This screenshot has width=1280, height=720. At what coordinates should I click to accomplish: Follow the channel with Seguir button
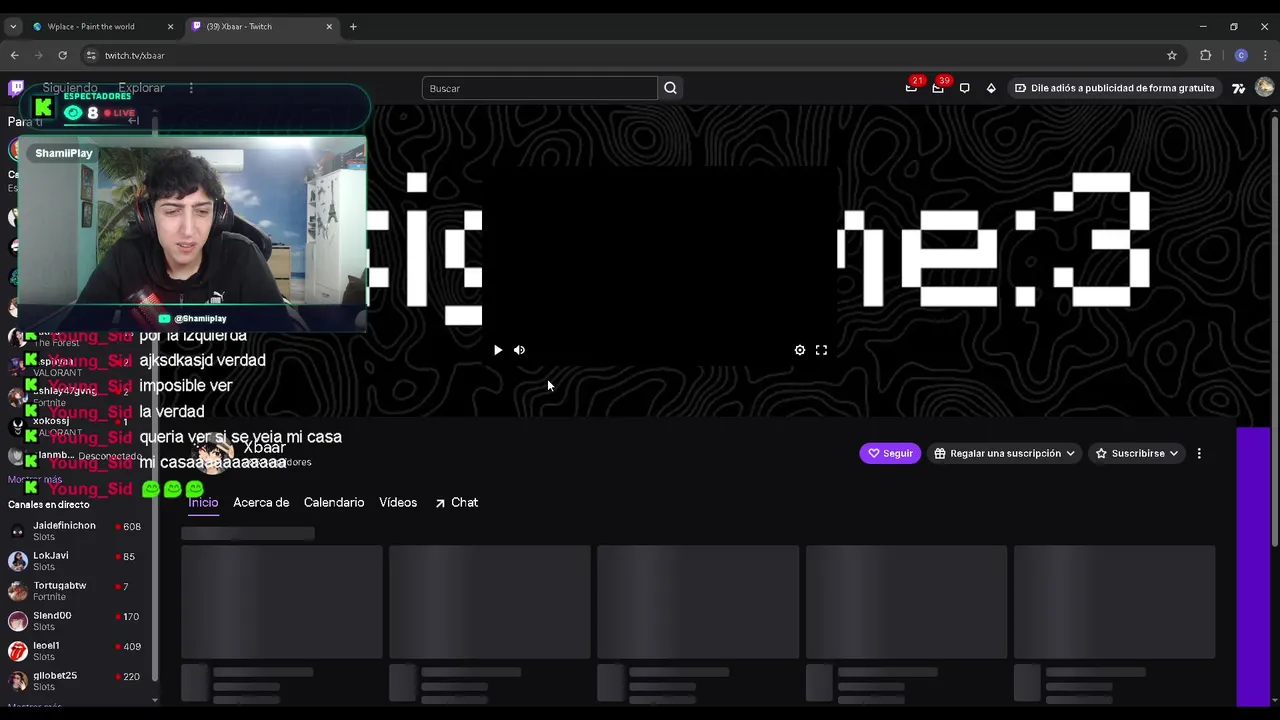click(890, 453)
